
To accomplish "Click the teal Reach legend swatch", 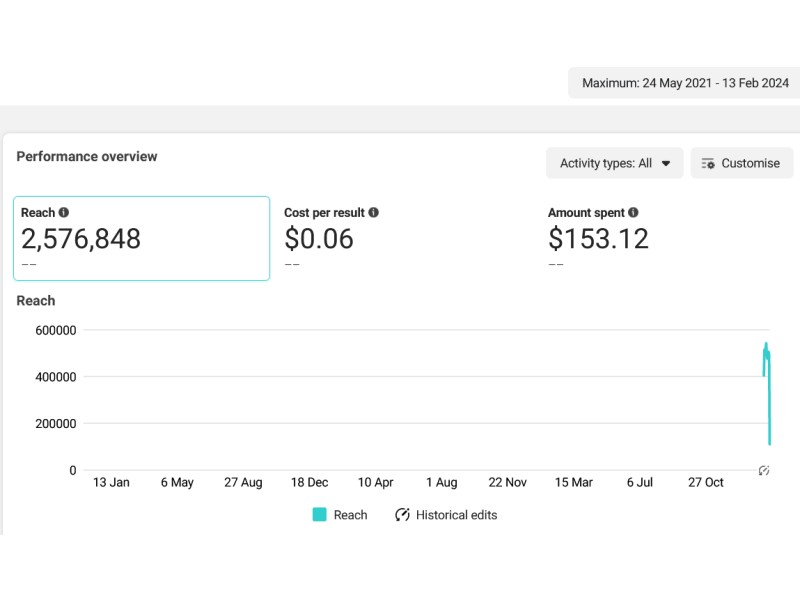I will (319, 515).
